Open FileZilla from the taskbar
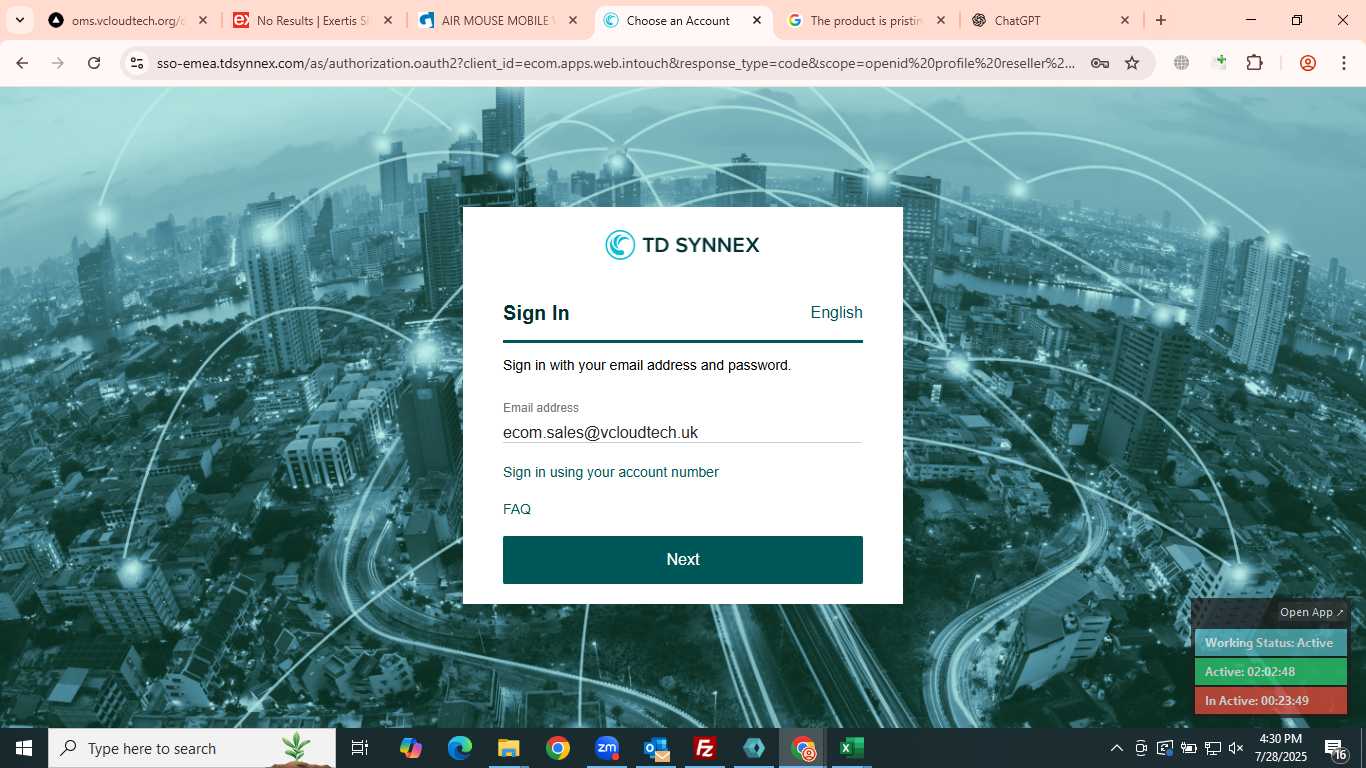Image resolution: width=1366 pixels, height=768 pixels. [705, 748]
